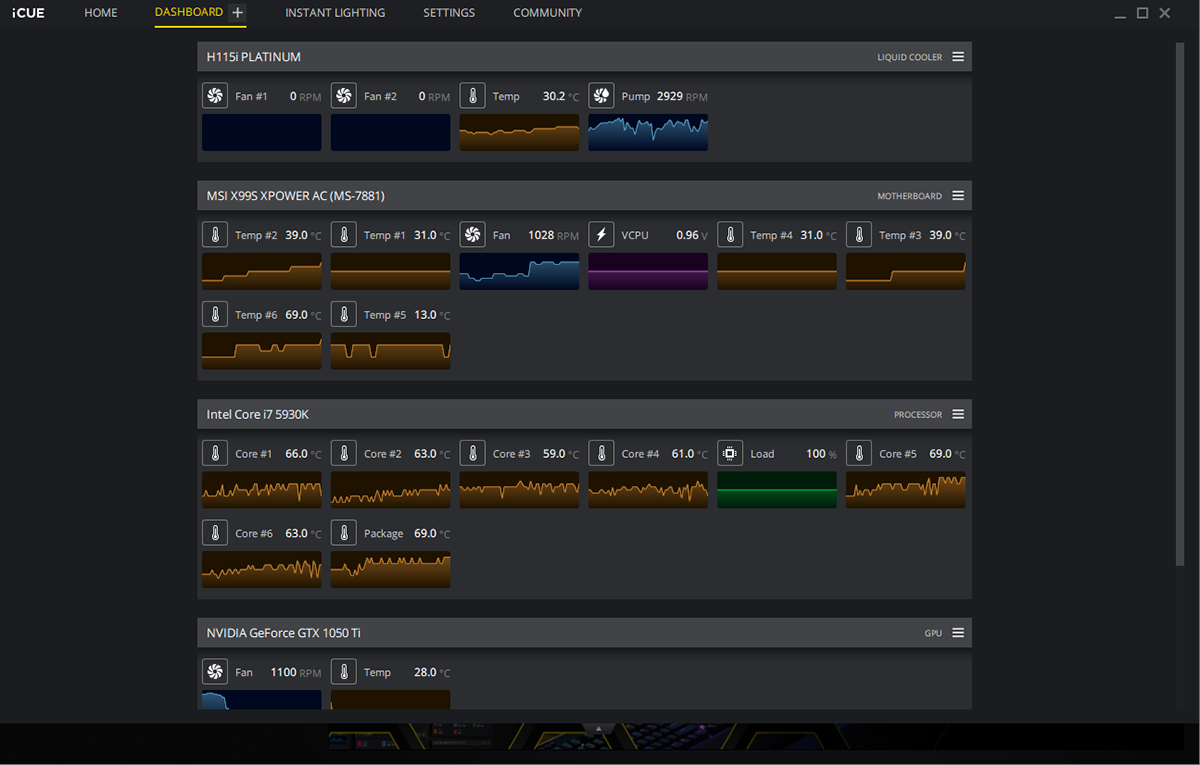The height and width of the screenshot is (765, 1200).
Task: Click the Load 100 % value
Action: 821,454
